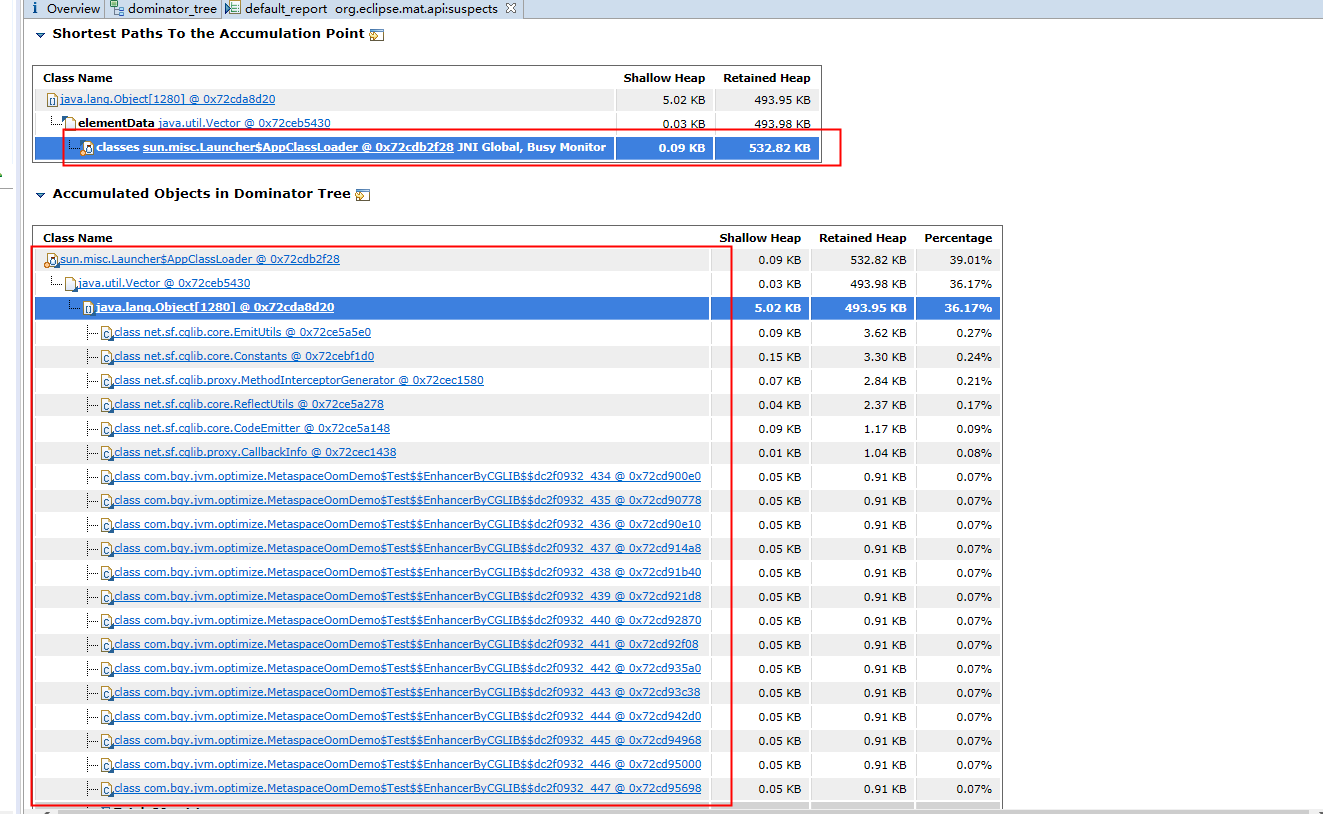The width and height of the screenshot is (1323, 814).
Task: Open EnhancerByCGLIB$$dc2f0932_443 class link
Action: coord(408,692)
